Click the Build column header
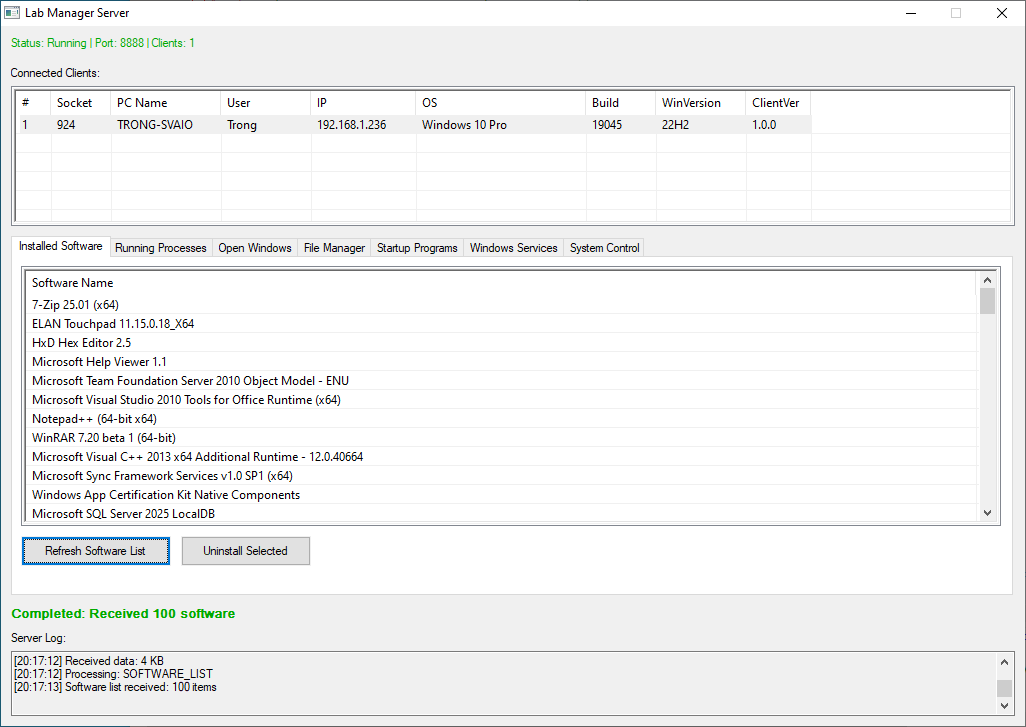 pos(620,103)
